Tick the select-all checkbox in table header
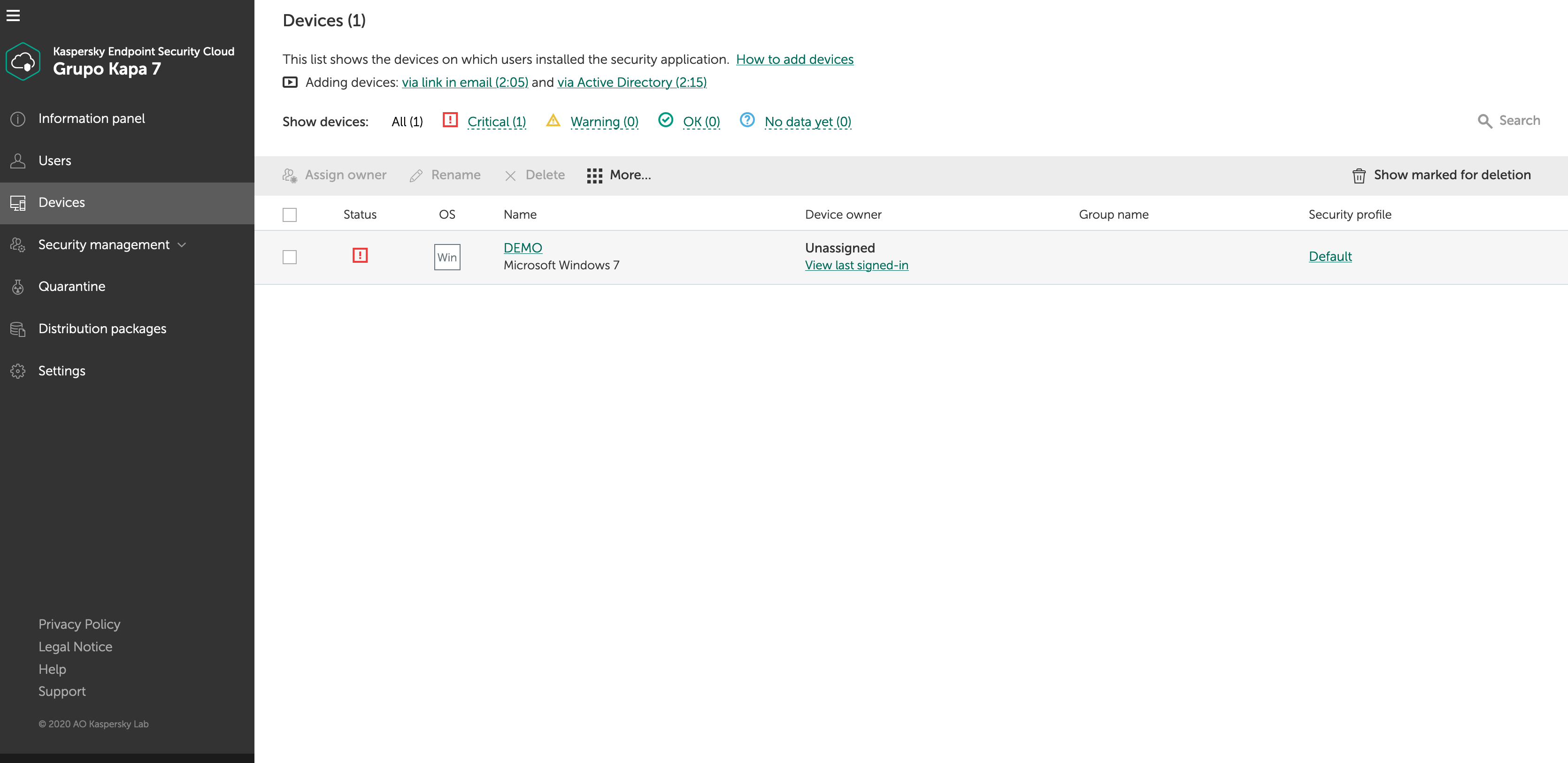Image resolution: width=1568 pixels, height=763 pixels. tap(289, 215)
